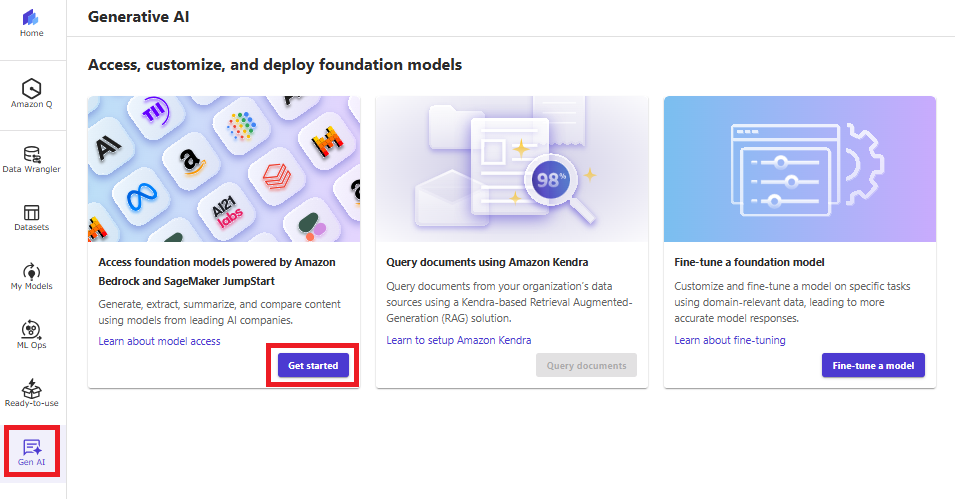The width and height of the screenshot is (955, 499).
Task: Click heading Access, customize, and deploy foundation models
Action: pos(275,65)
